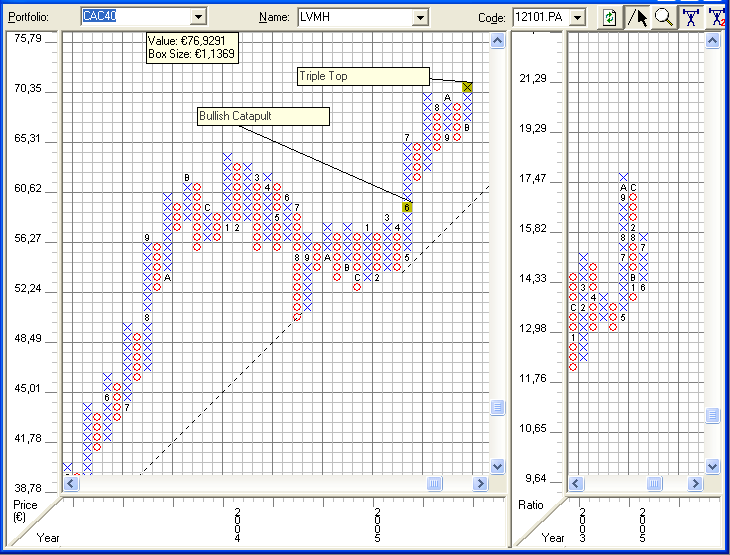Viewport: 730px width, 555px height.
Task: Click the 2004 year marker on price axis
Action: point(237,525)
